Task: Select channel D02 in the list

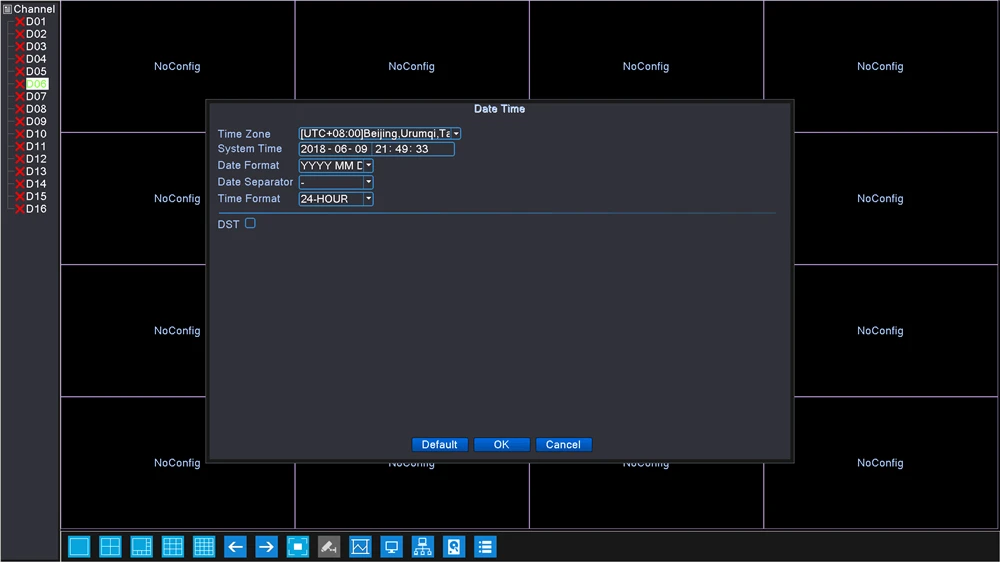Action: click(x=36, y=34)
